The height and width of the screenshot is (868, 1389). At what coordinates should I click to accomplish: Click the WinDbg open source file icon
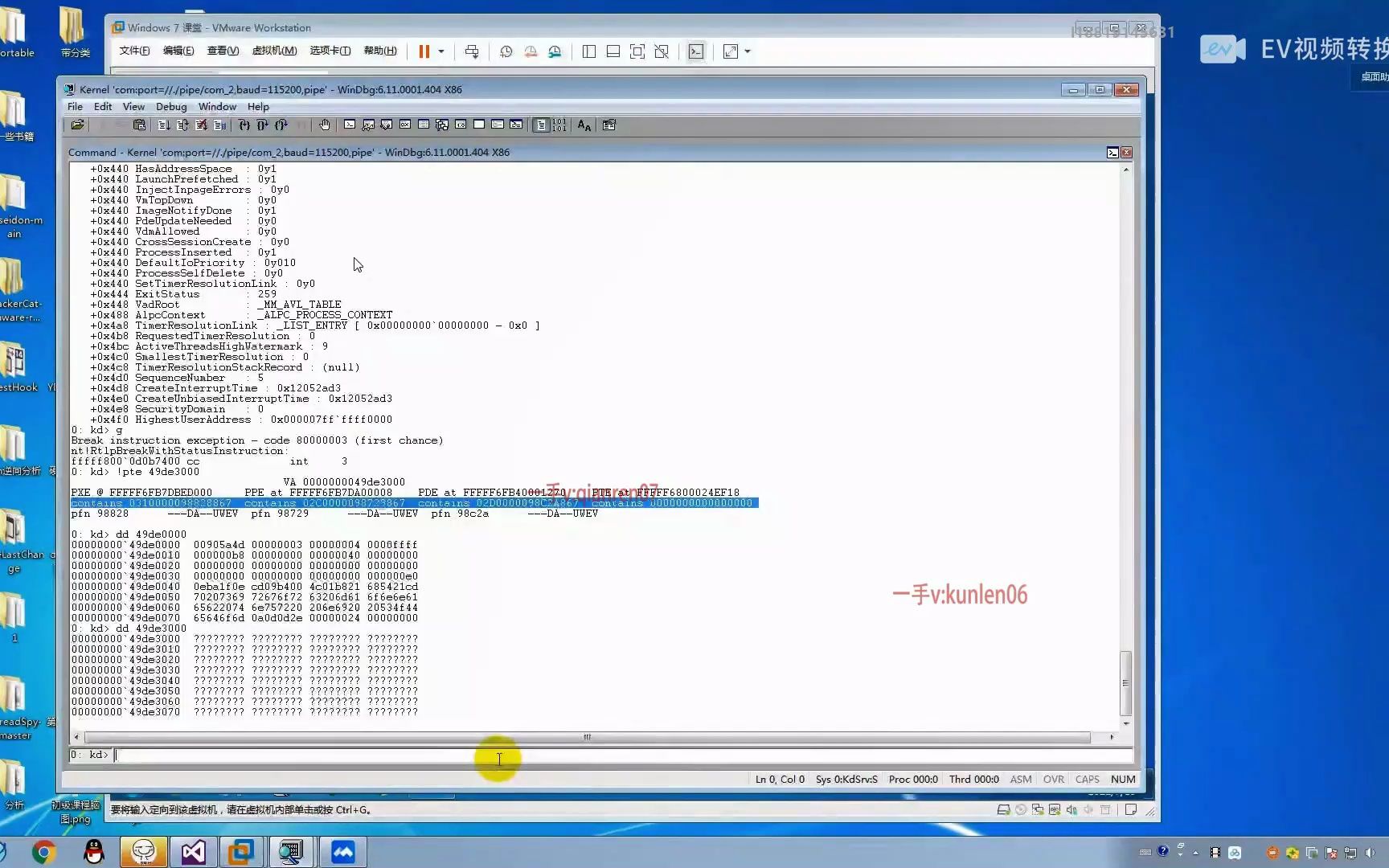click(78, 125)
